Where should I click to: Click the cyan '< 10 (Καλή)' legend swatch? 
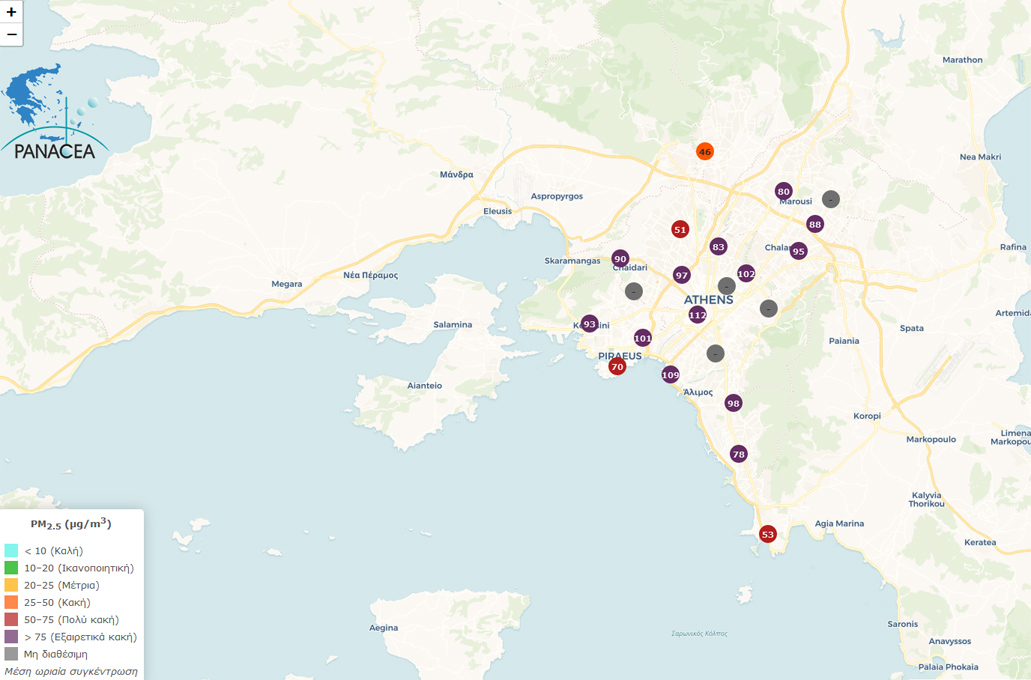click(11, 550)
